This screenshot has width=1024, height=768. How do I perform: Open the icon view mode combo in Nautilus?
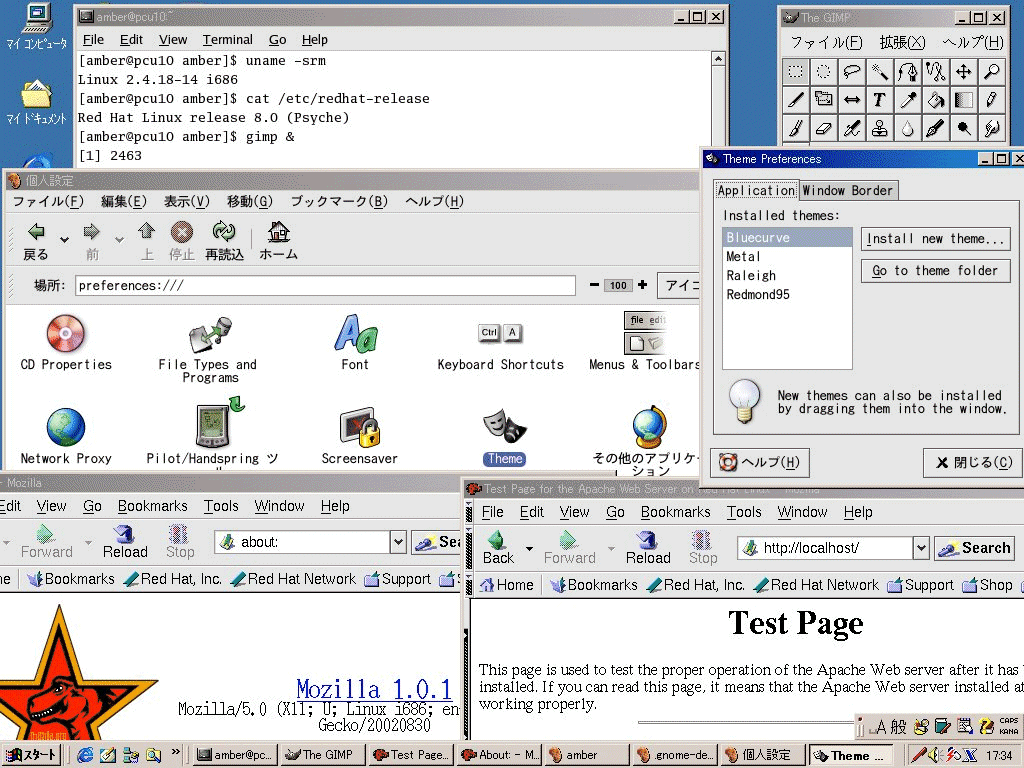coord(679,285)
